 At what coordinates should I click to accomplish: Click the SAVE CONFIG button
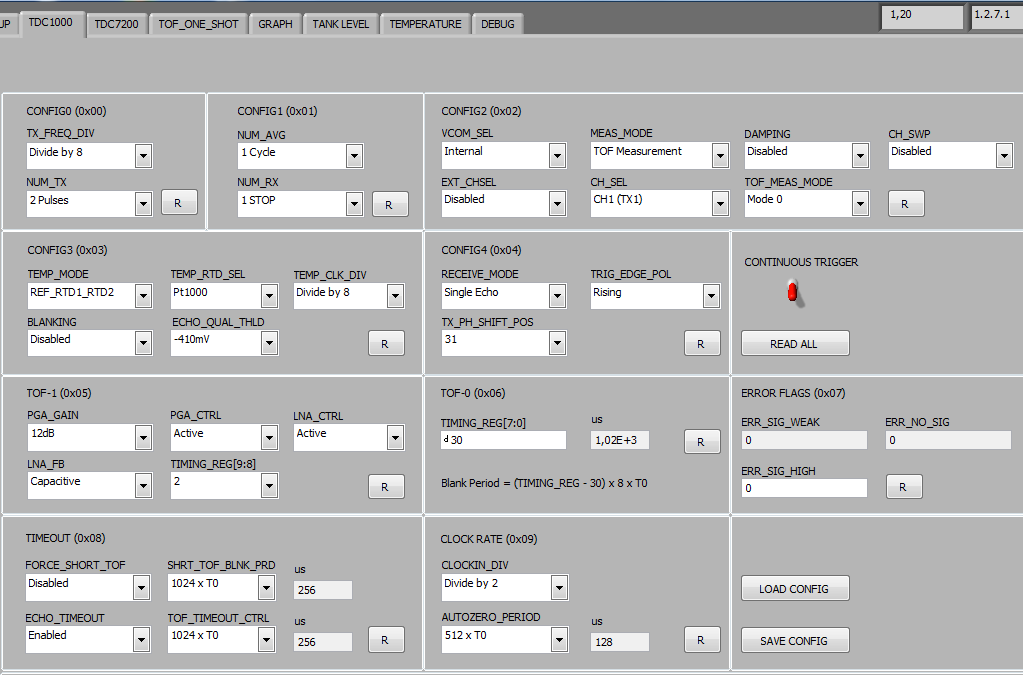[x=795, y=640]
